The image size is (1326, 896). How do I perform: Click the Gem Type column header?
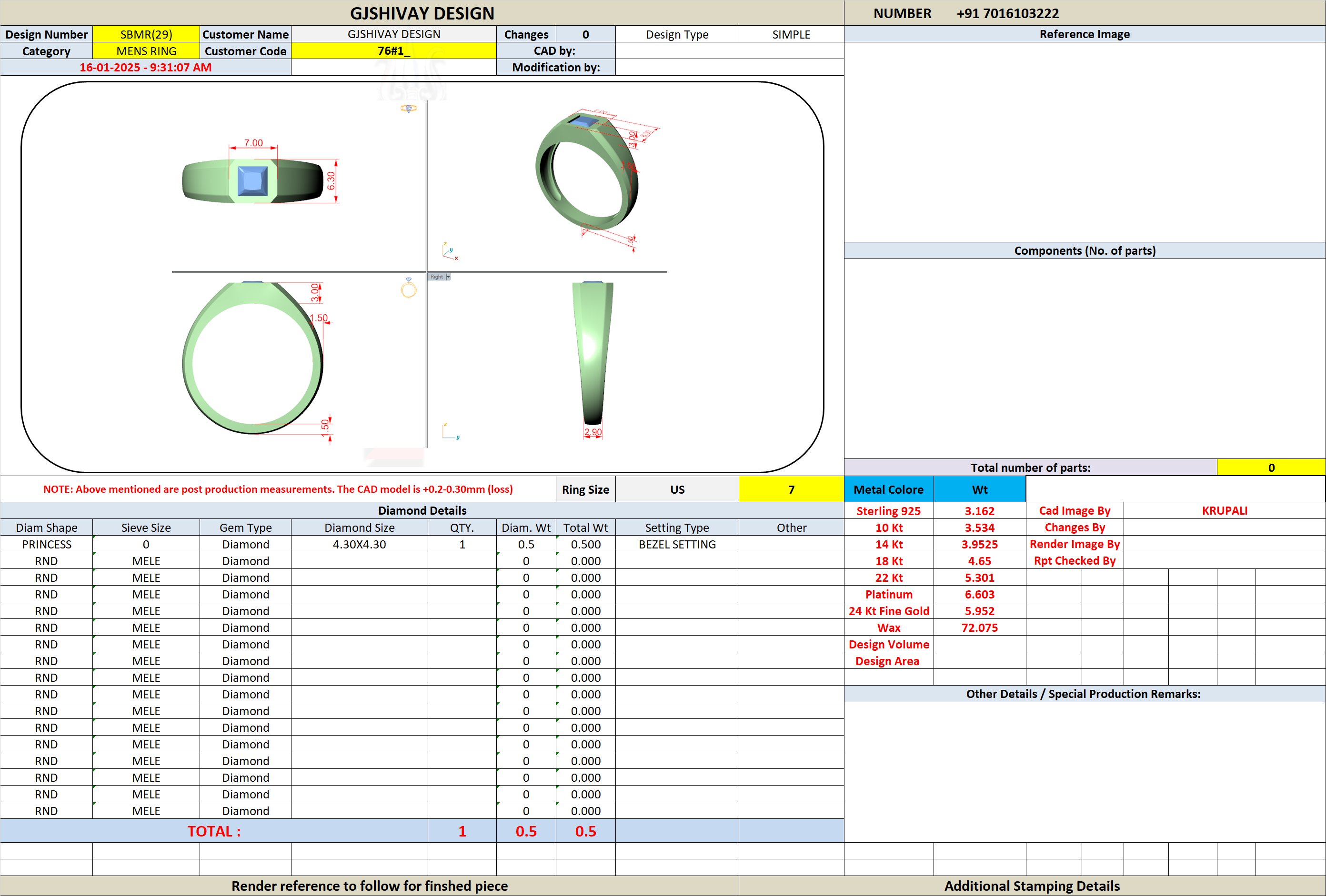[x=245, y=528]
